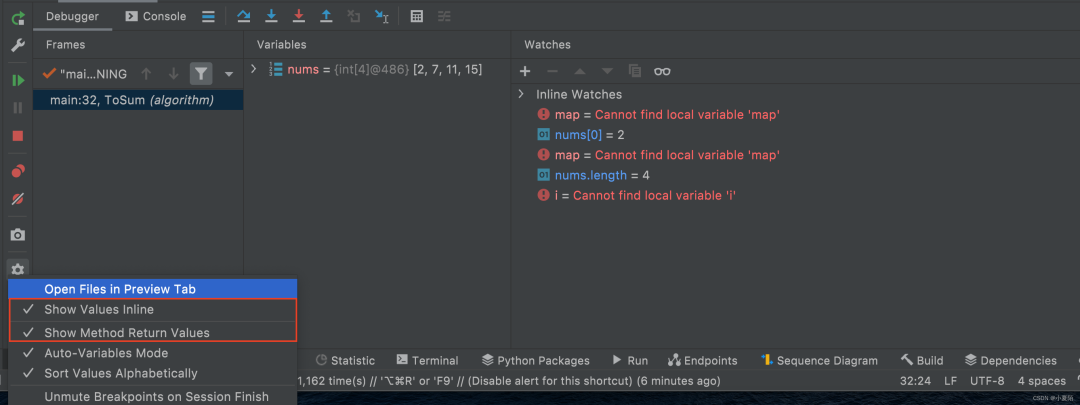Uncheck Auto-Variables Mode
This screenshot has width=1080, height=405.
(x=106, y=353)
